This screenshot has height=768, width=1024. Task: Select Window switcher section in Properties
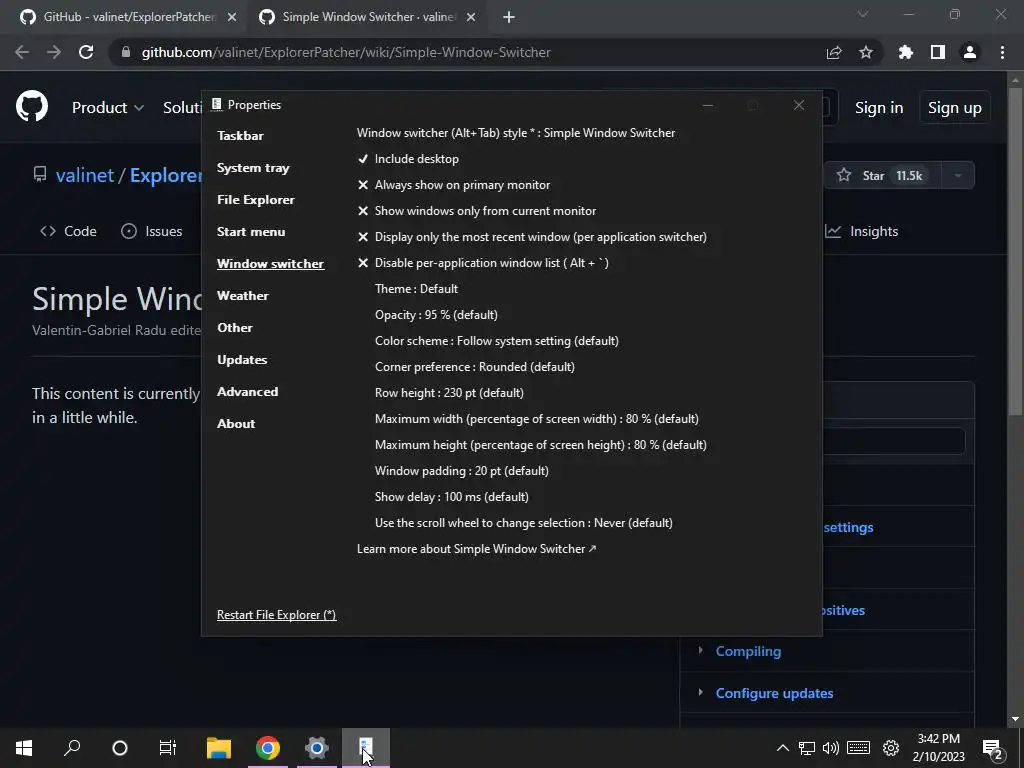270,264
